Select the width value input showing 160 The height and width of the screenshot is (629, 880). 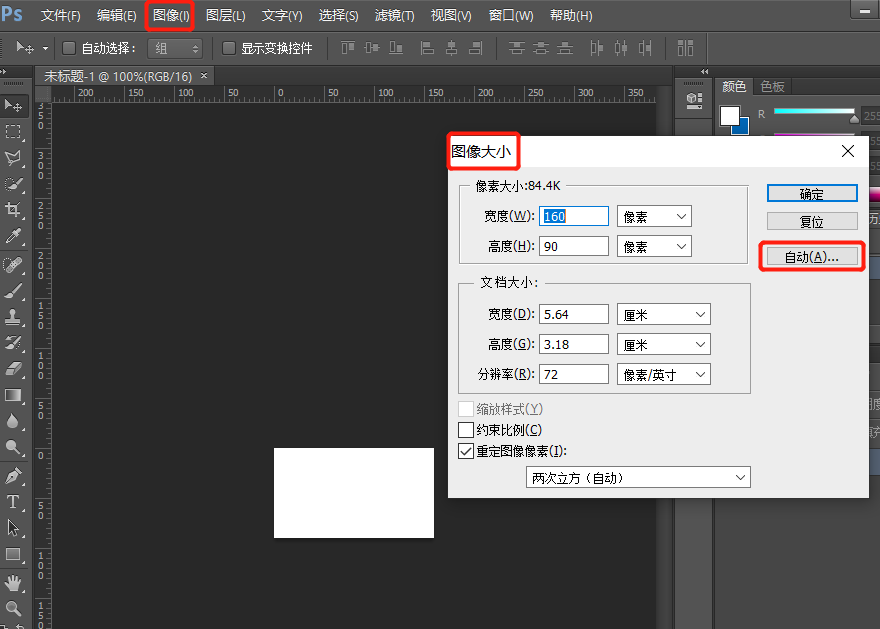pyautogui.click(x=573, y=216)
